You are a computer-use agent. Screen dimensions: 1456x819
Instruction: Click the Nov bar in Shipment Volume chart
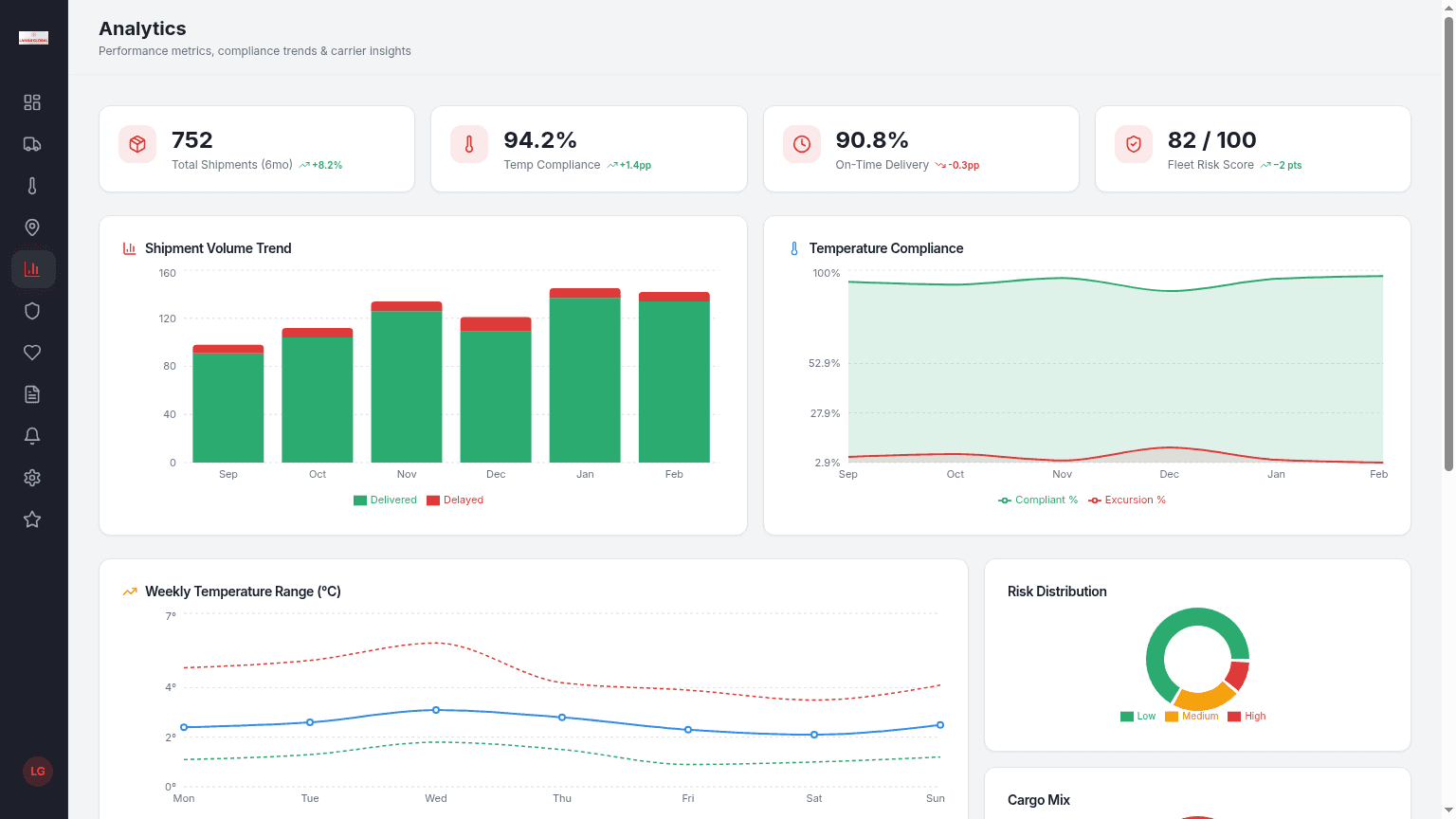click(407, 382)
